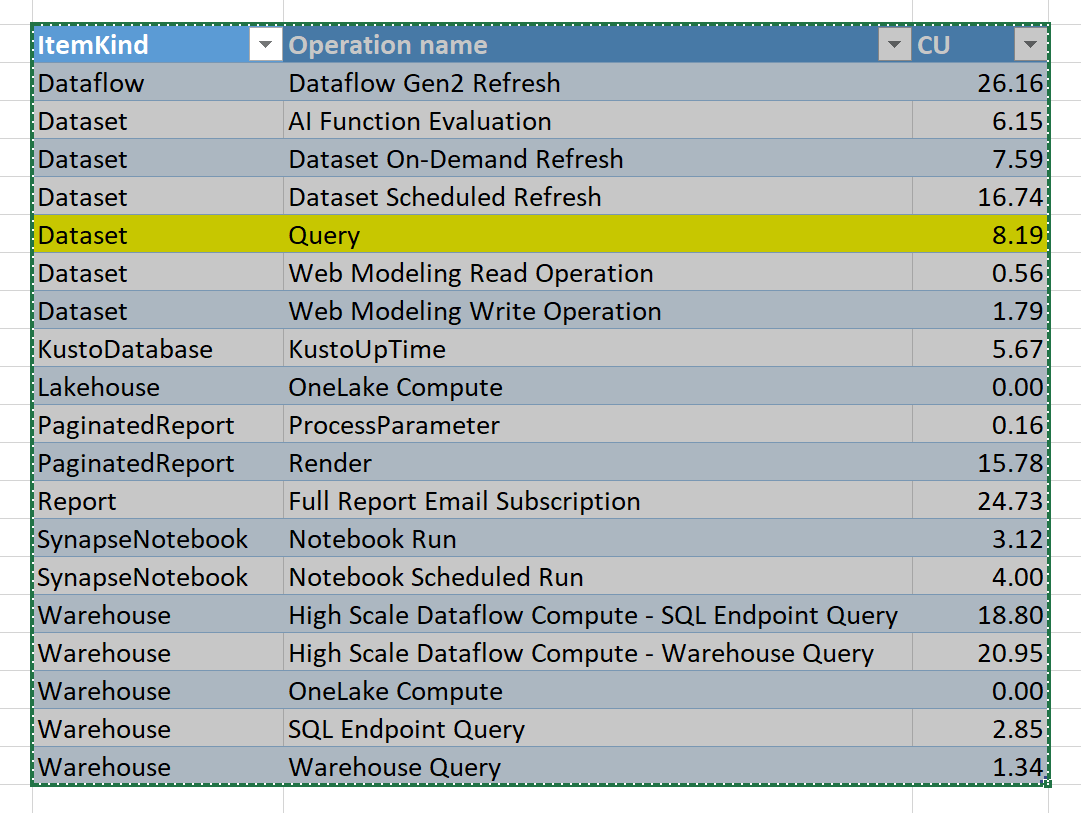Click the CU value 8.19
1081x813 pixels.
coord(1017,235)
